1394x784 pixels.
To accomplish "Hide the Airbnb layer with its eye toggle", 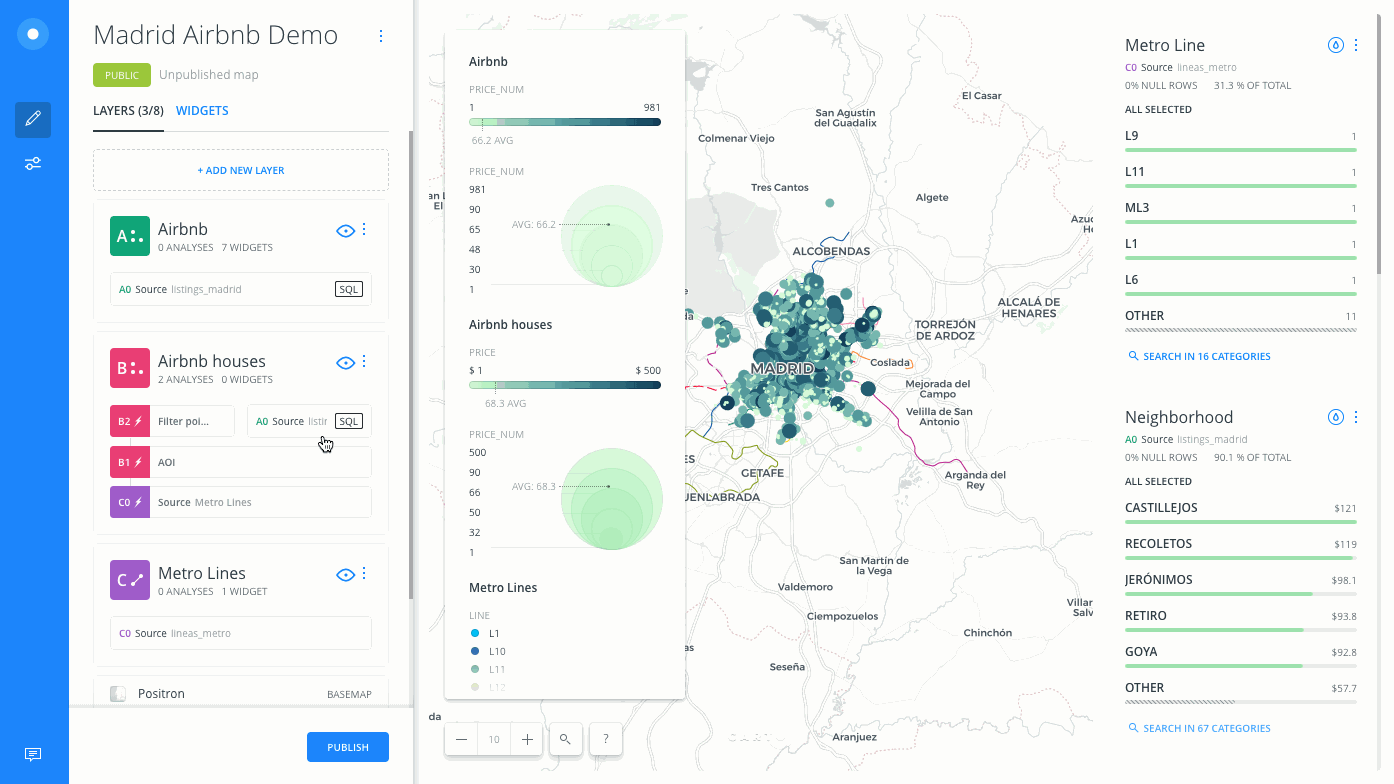I will (x=345, y=229).
